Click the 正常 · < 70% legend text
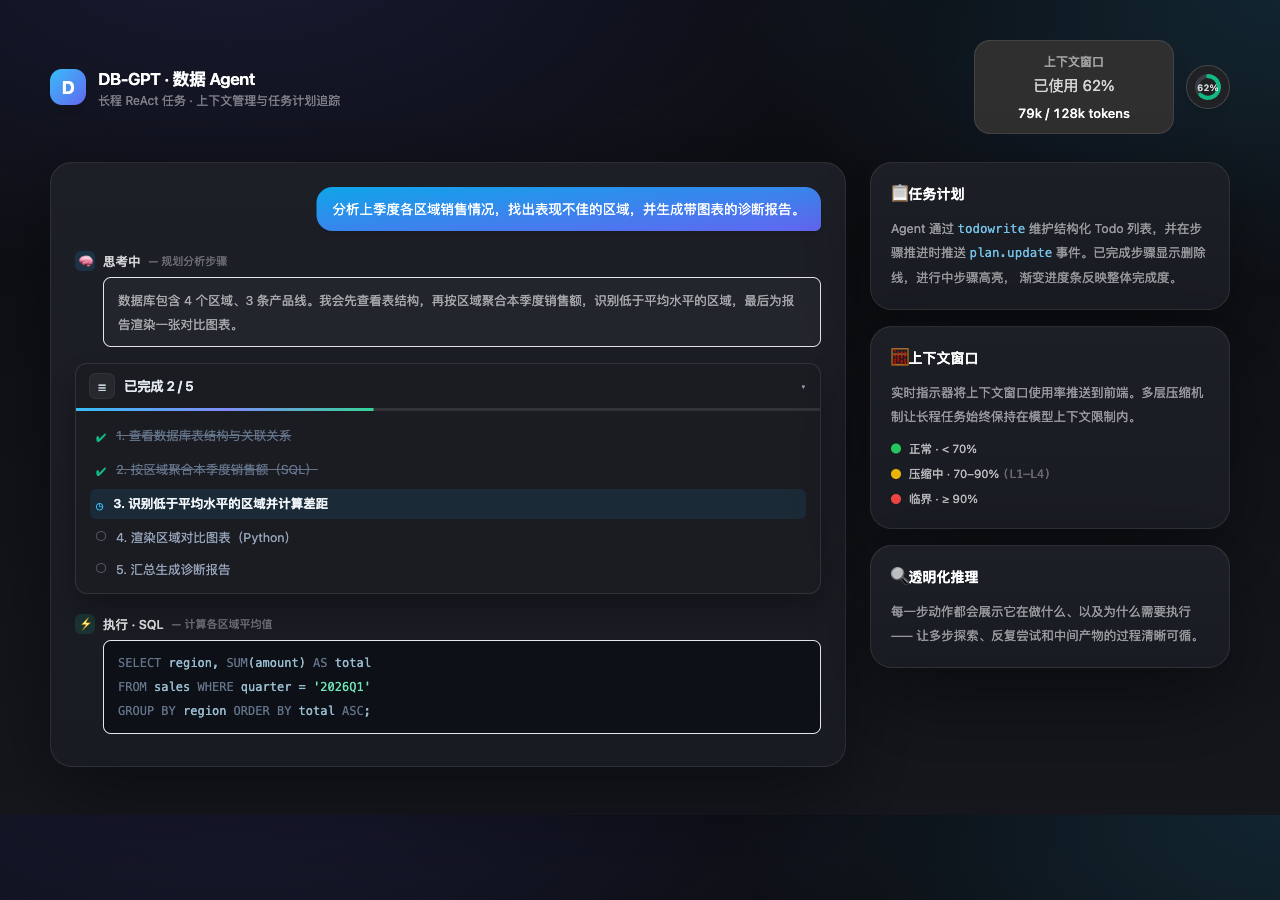 pyautogui.click(x=943, y=449)
